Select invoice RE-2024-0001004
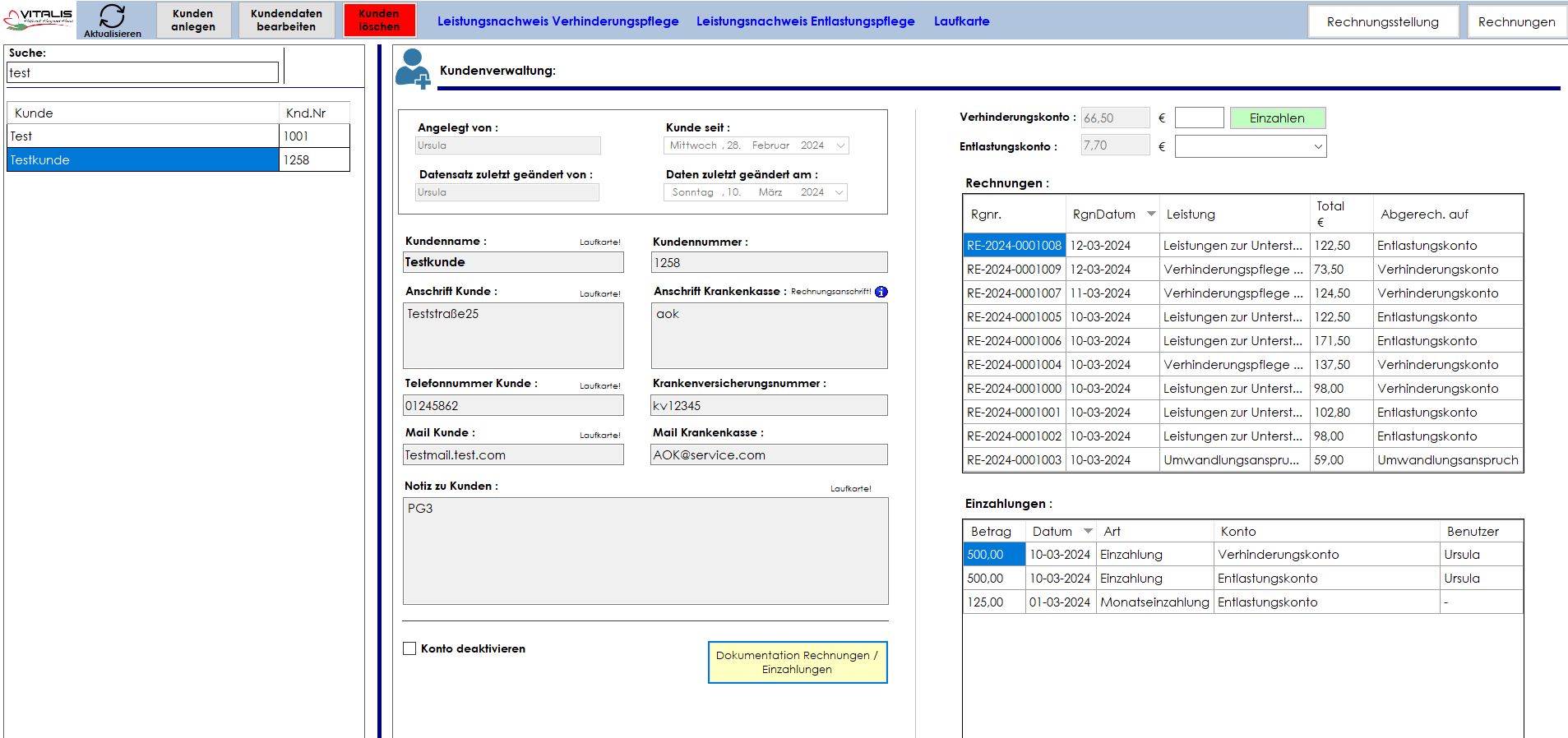Viewport: 1568px width, 738px height. (1242, 365)
